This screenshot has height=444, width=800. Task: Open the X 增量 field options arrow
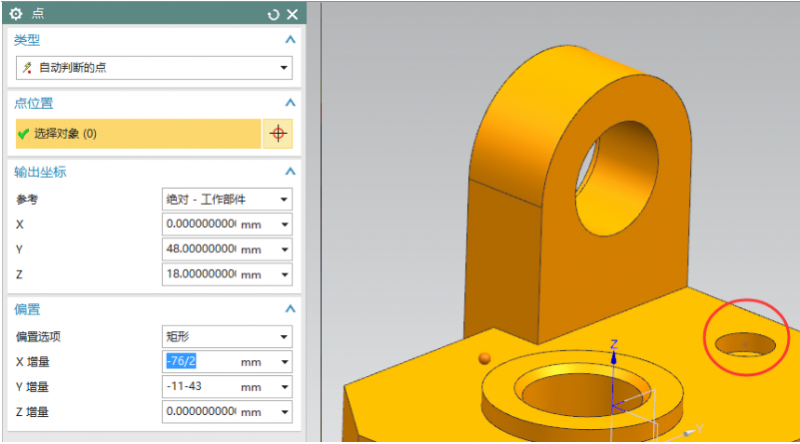pos(284,362)
